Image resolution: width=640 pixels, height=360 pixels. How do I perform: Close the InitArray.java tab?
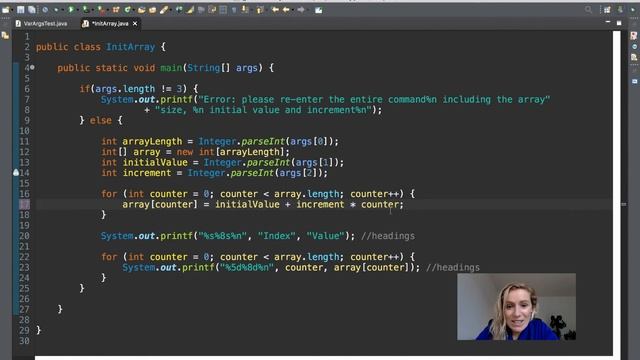[x=135, y=24]
